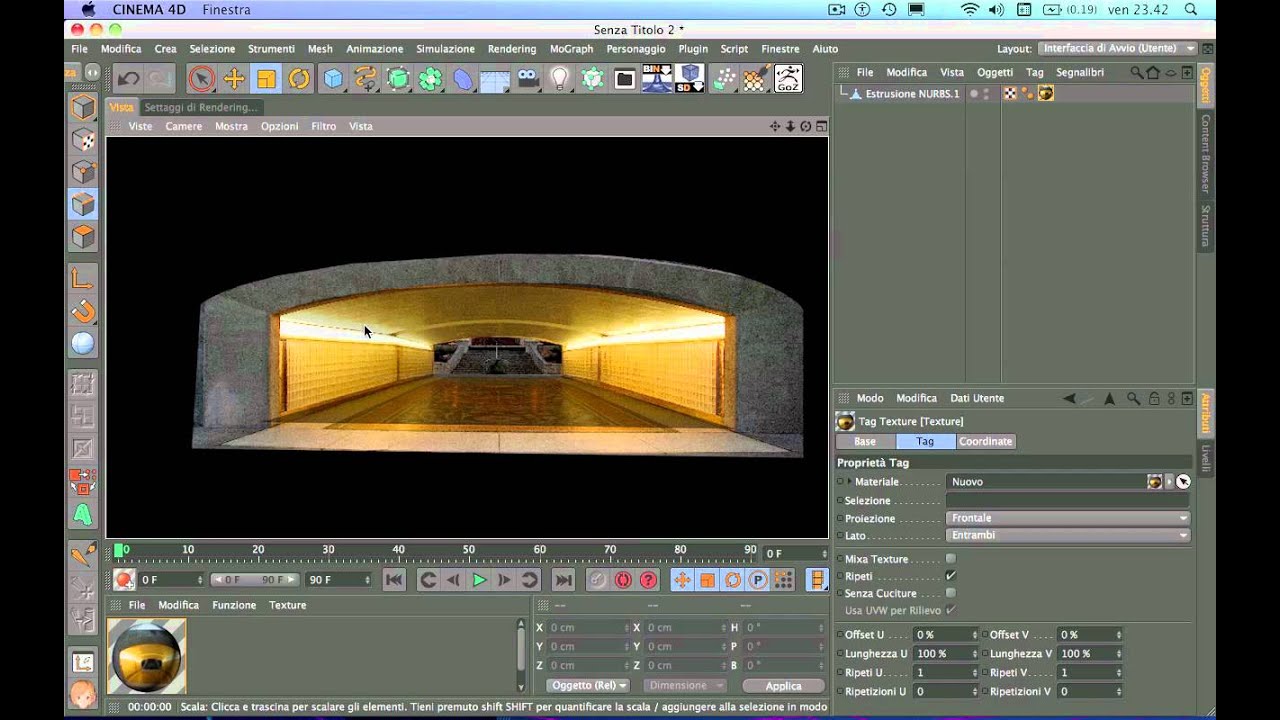Enable Mixa Texture checkbox
The image size is (1280, 720).
point(951,559)
